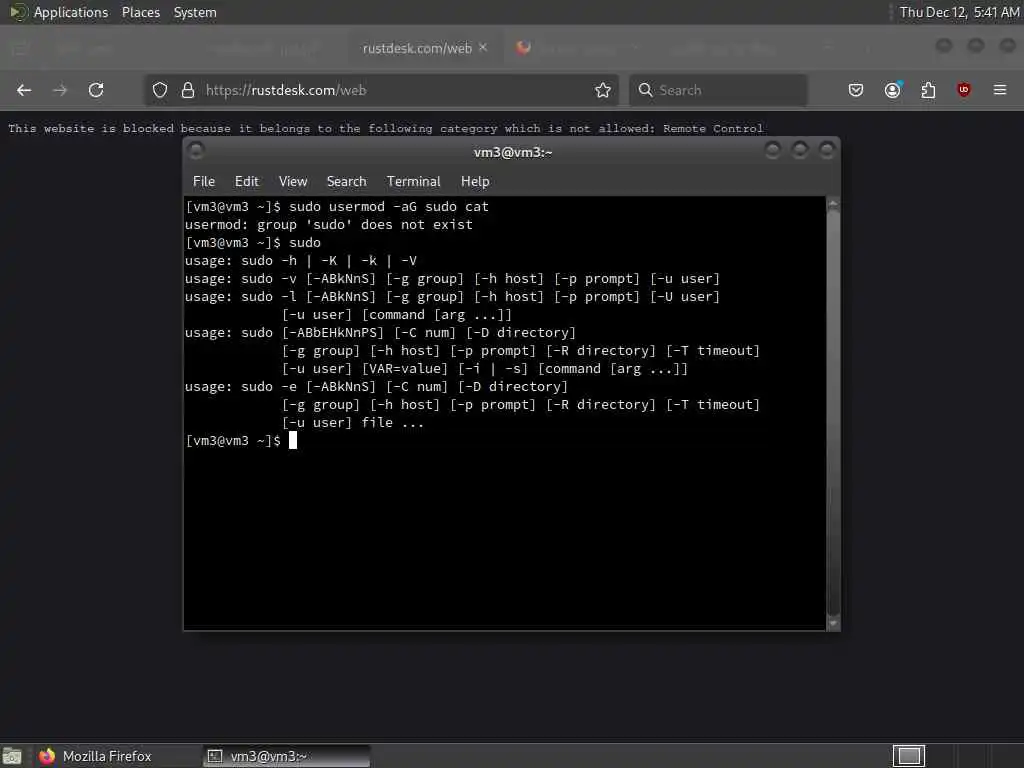The height and width of the screenshot is (768, 1024).
Task: Click the site security padlock icon
Action: tap(188, 90)
